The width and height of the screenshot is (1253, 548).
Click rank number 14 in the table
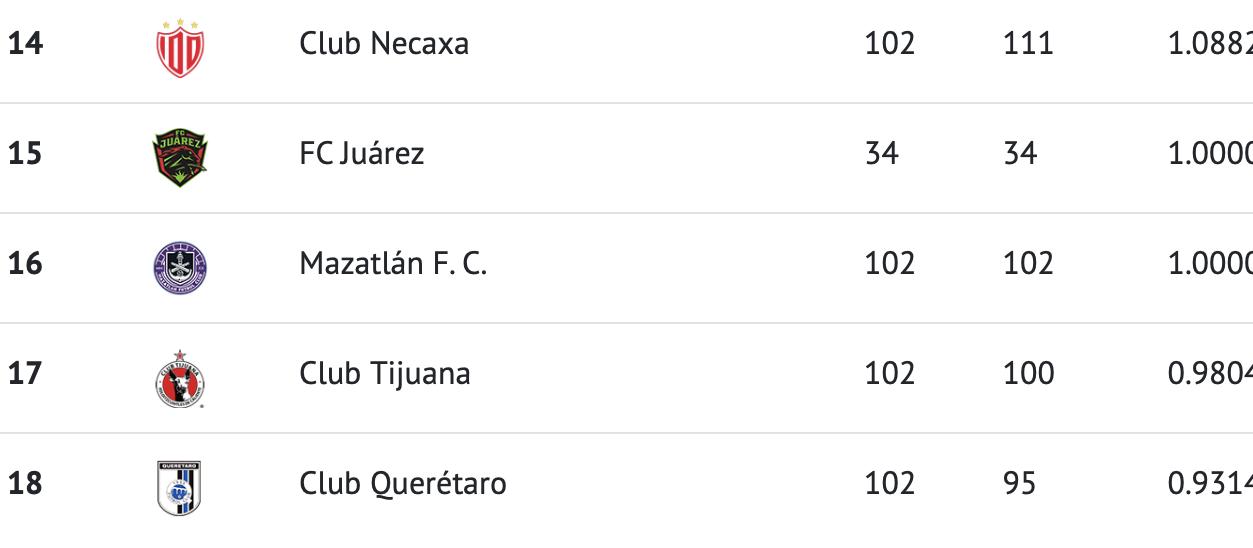[x=26, y=44]
